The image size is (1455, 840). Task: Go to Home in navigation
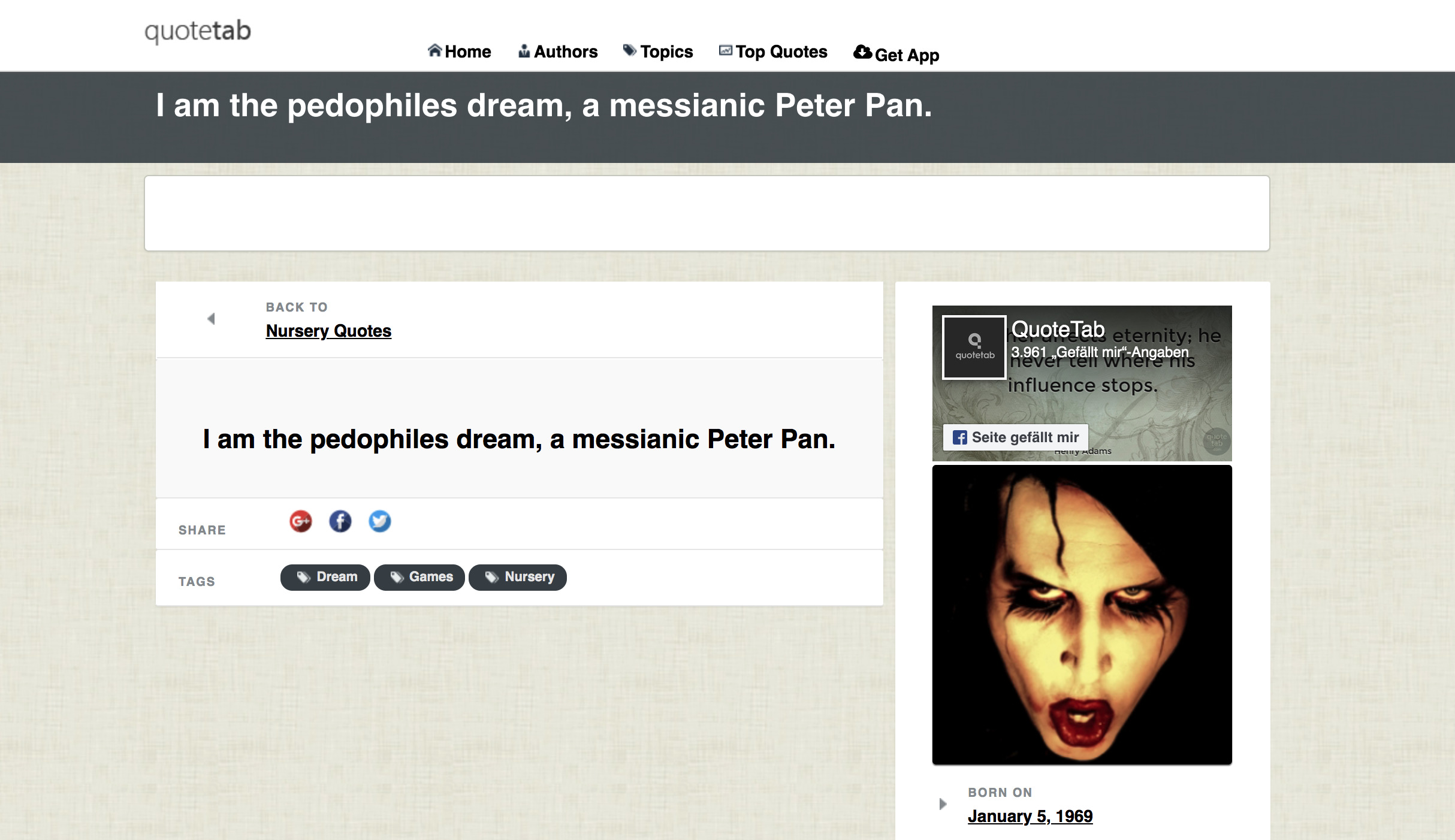460,52
